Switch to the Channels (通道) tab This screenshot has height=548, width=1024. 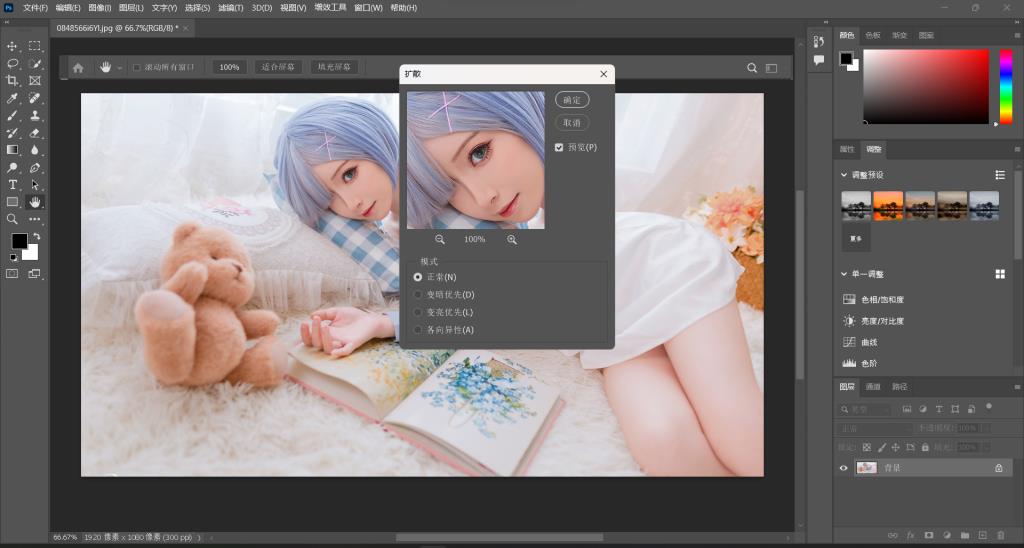(873, 387)
